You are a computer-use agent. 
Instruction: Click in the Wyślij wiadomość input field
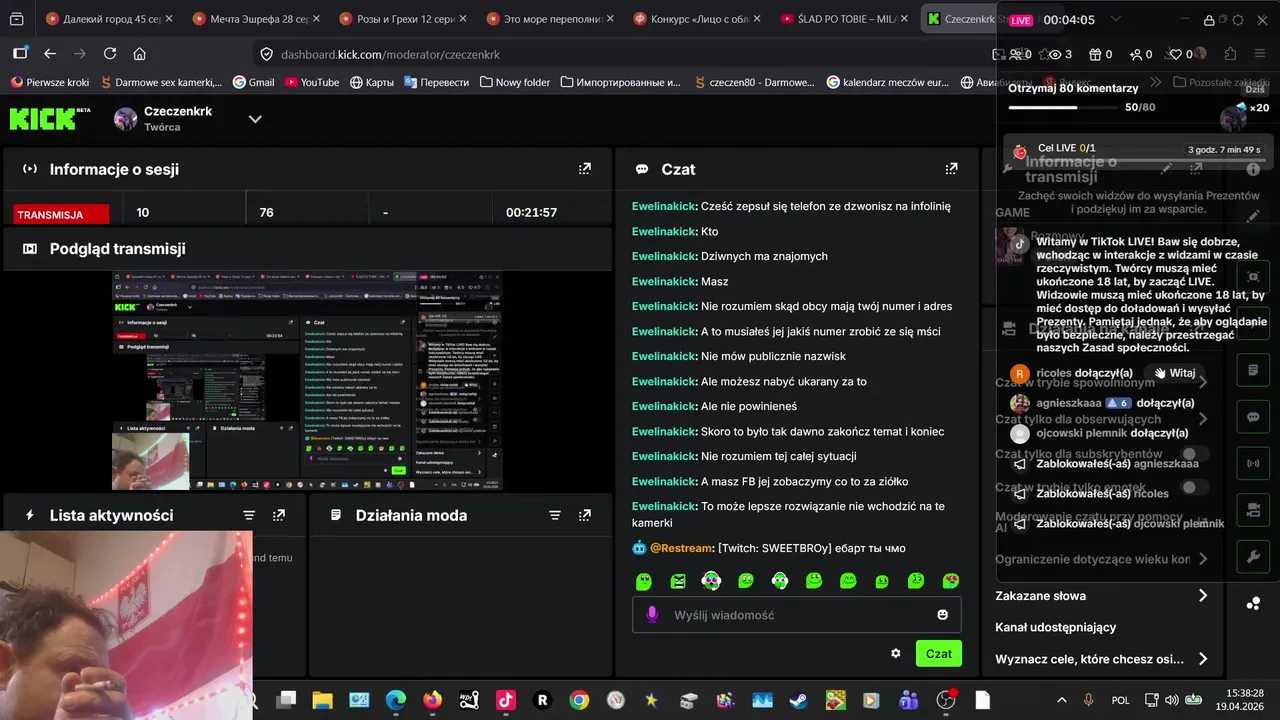click(x=795, y=615)
